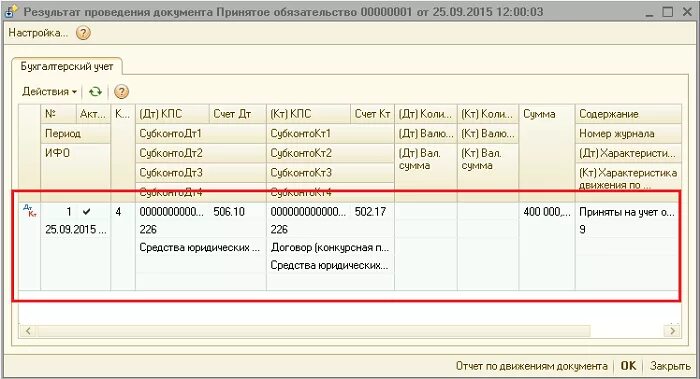Select the date cell 25.09.2015 ...

[x=75, y=229]
